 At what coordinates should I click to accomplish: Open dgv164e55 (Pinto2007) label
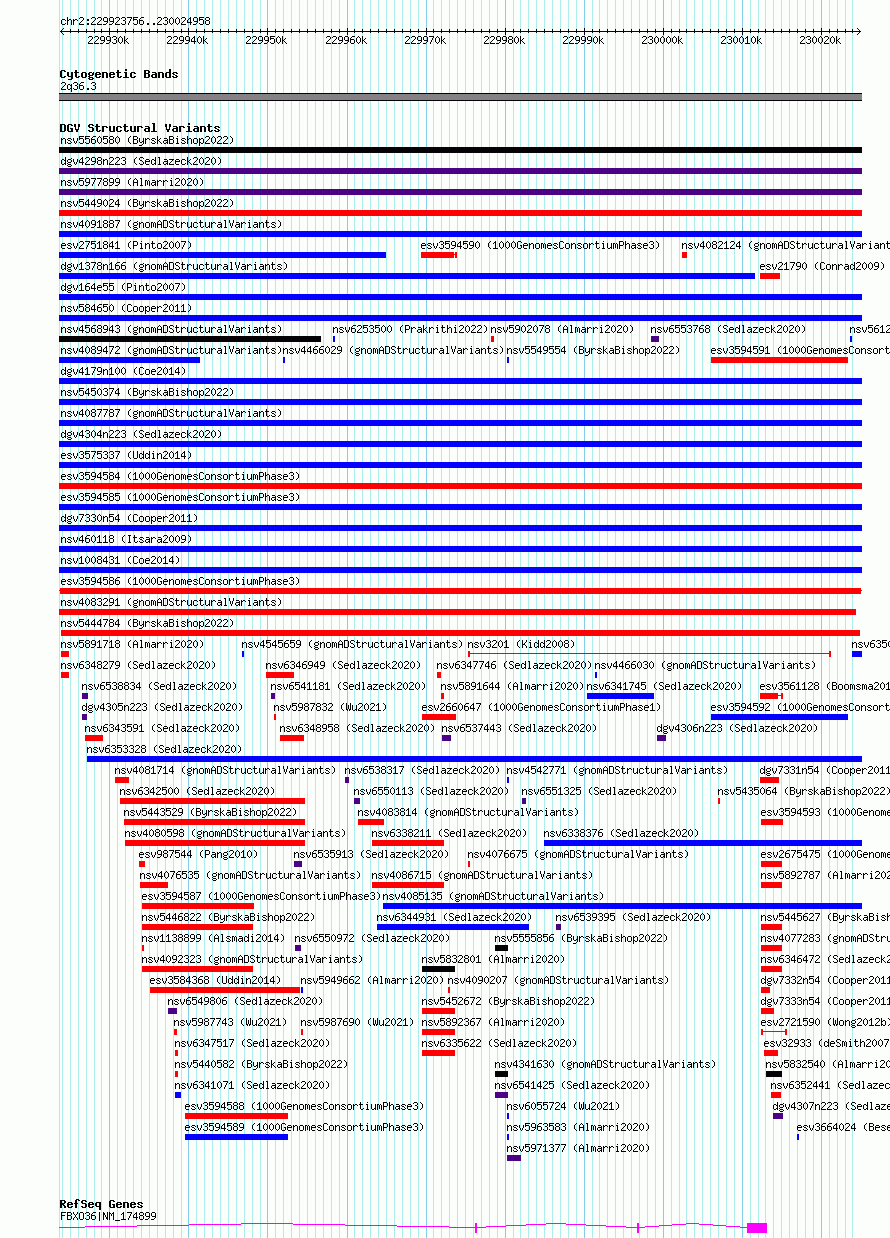point(123,287)
